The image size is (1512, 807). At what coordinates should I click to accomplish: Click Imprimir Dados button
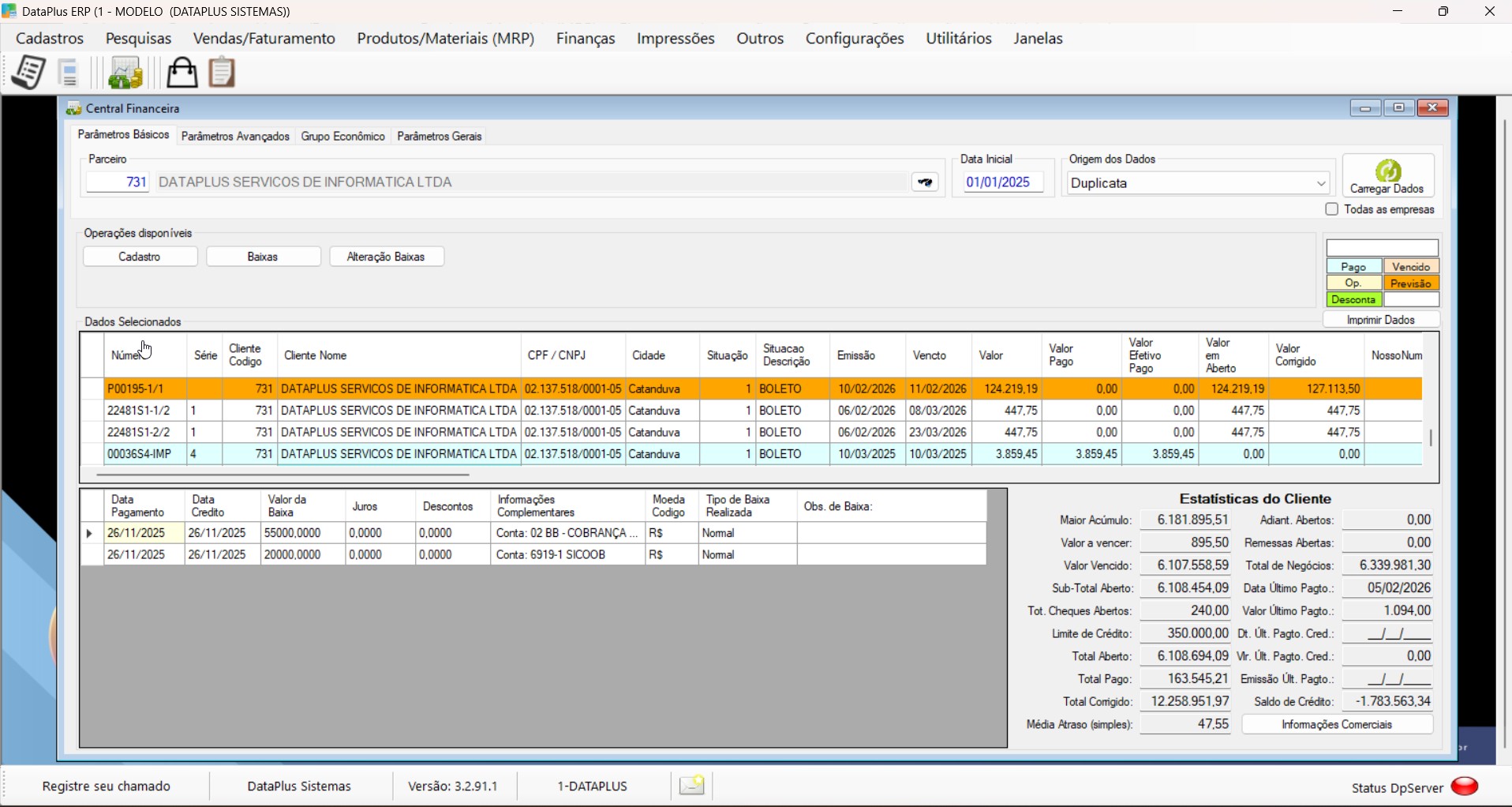[x=1381, y=320]
